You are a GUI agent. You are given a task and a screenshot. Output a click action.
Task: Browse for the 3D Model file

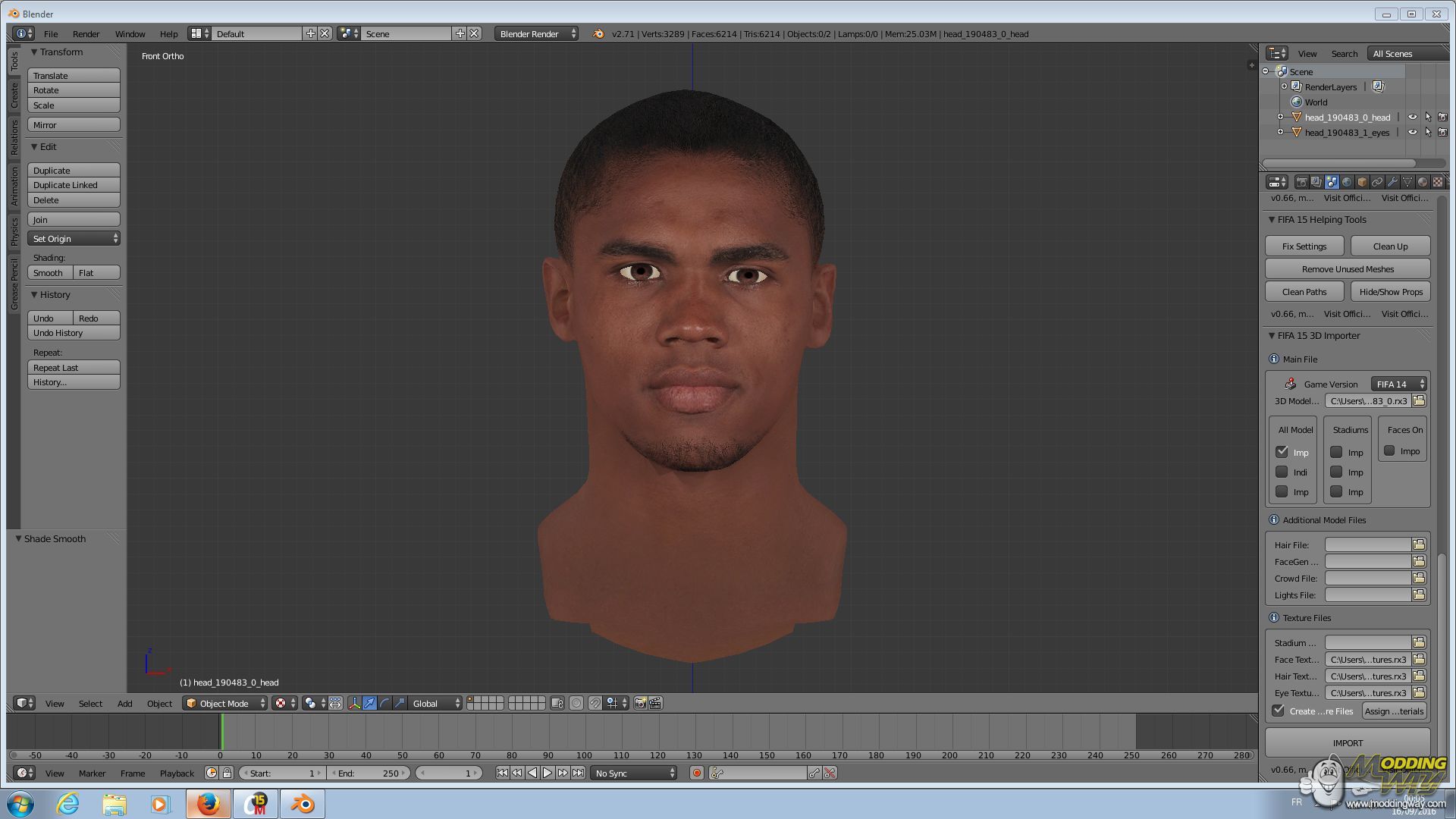(x=1419, y=400)
